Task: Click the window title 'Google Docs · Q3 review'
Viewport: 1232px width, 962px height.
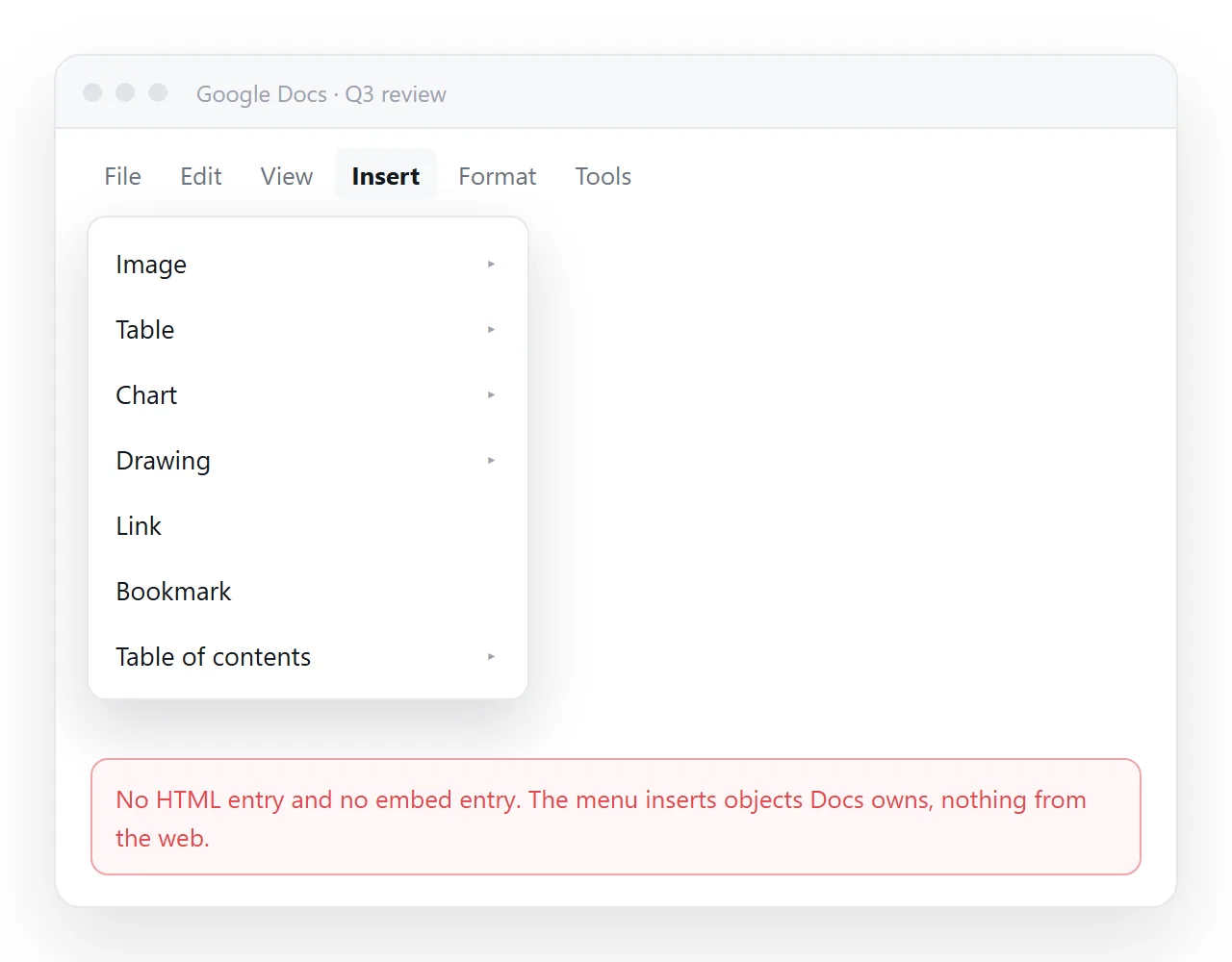Action: 321,94
